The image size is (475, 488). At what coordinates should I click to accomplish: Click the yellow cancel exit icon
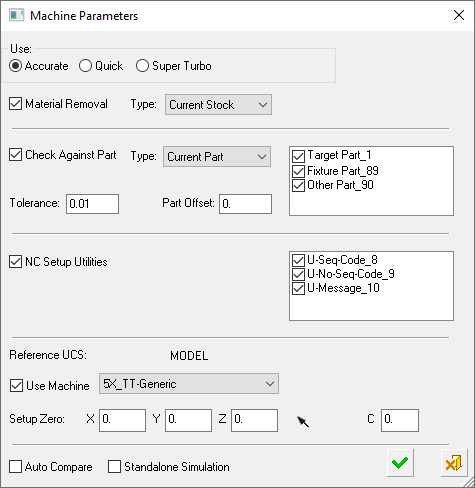click(x=453, y=463)
